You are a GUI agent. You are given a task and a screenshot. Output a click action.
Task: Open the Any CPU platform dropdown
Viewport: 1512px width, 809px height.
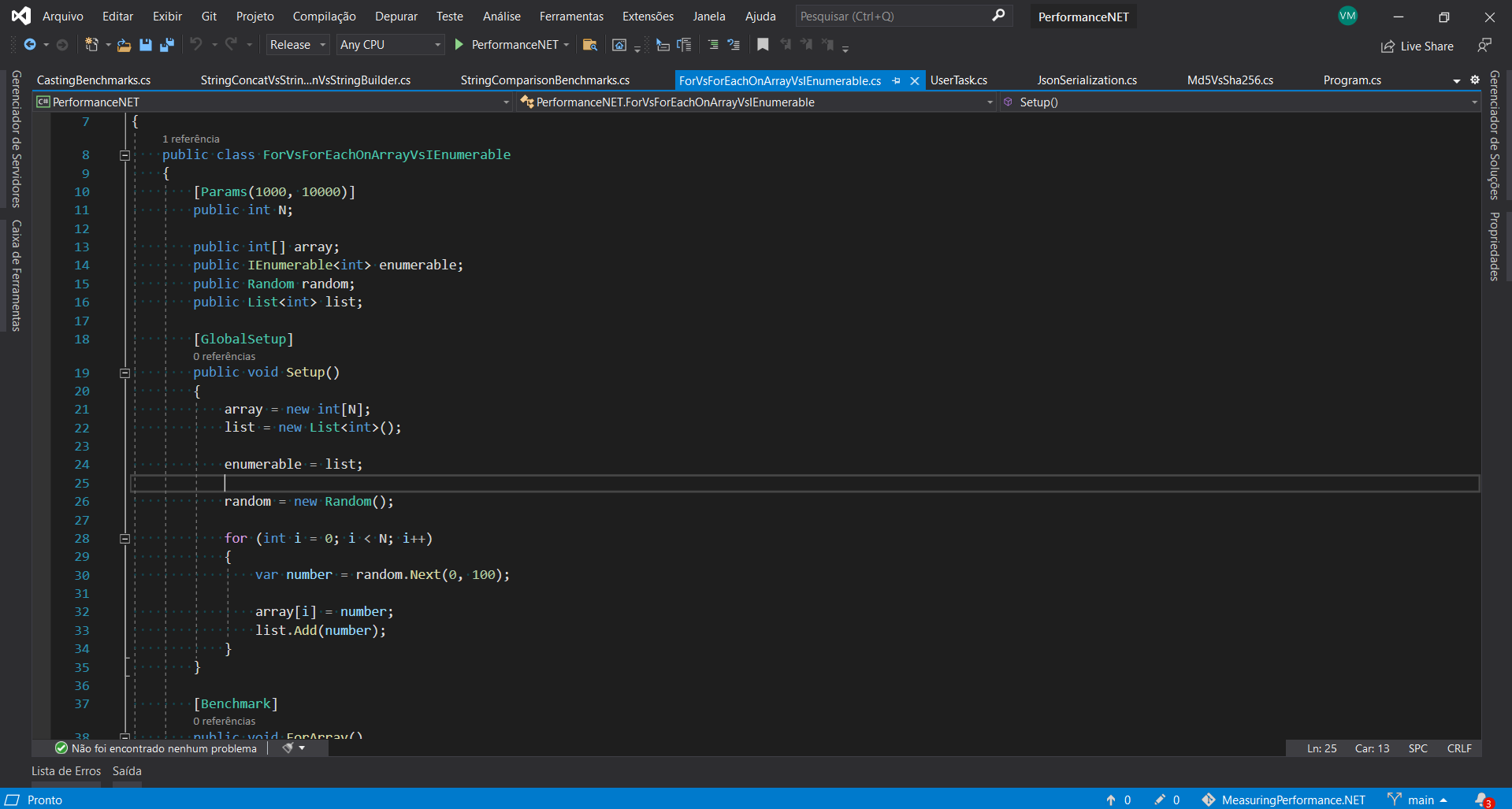[390, 45]
